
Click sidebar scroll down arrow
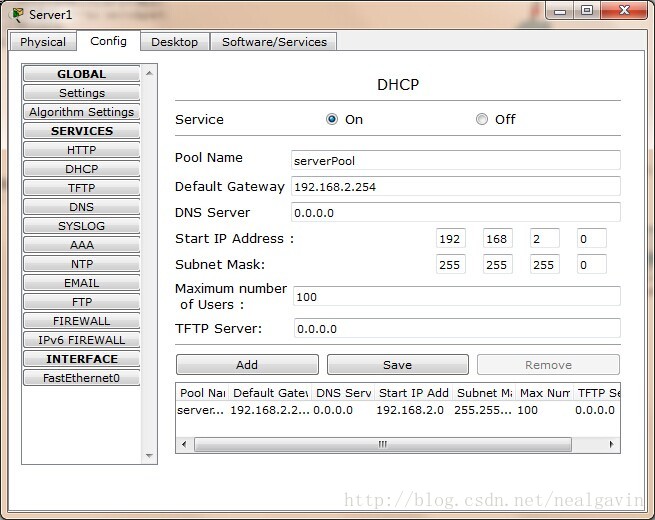coord(150,455)
